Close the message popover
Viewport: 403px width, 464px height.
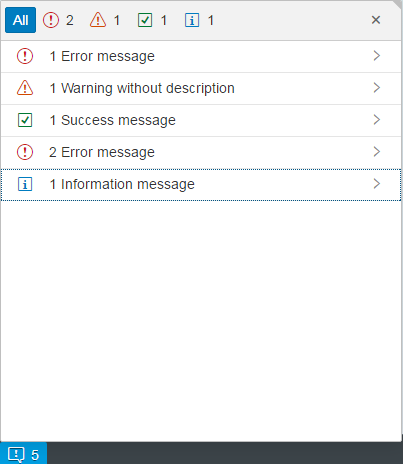[x=376, y=20]
